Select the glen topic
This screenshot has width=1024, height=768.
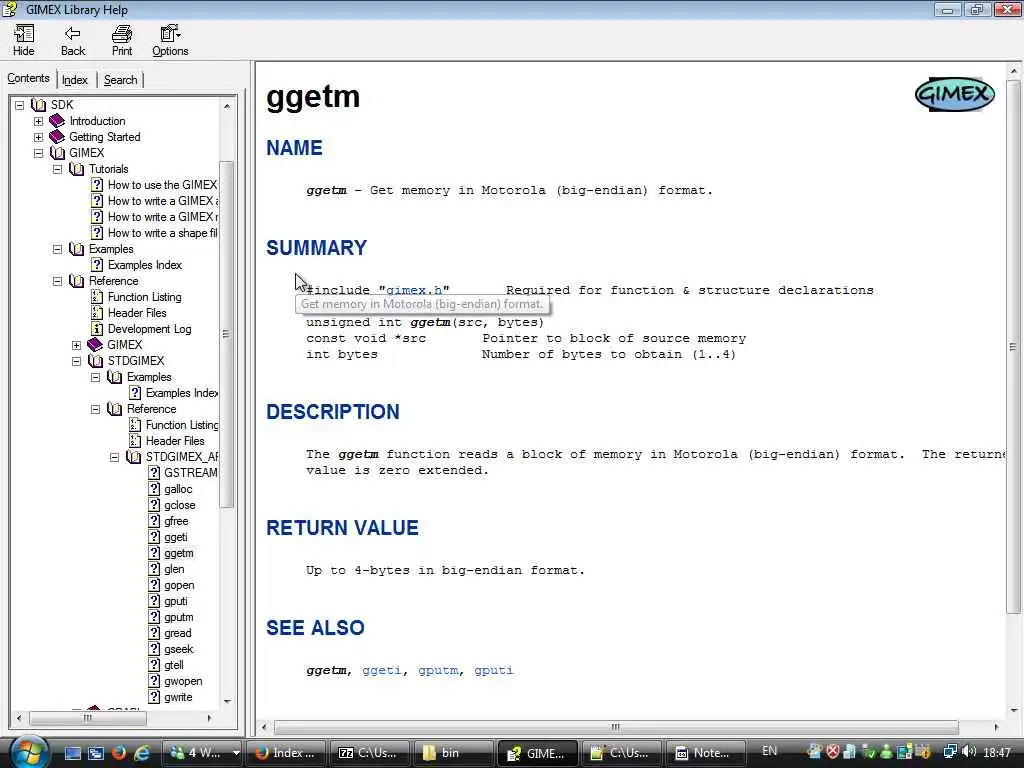(x=174, y=569)
